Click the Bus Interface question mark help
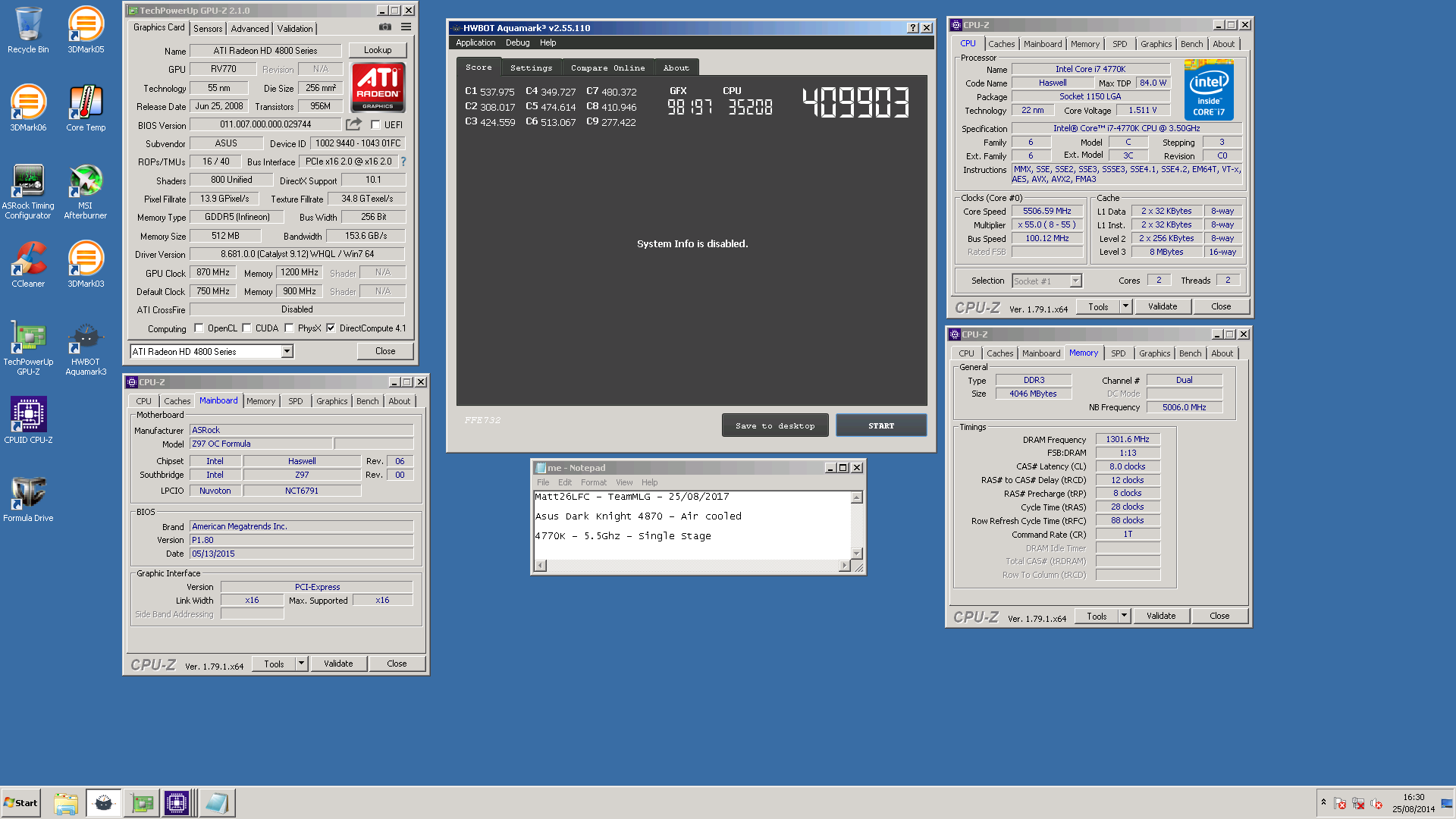Screen dimensions: 1456x819 403,162
